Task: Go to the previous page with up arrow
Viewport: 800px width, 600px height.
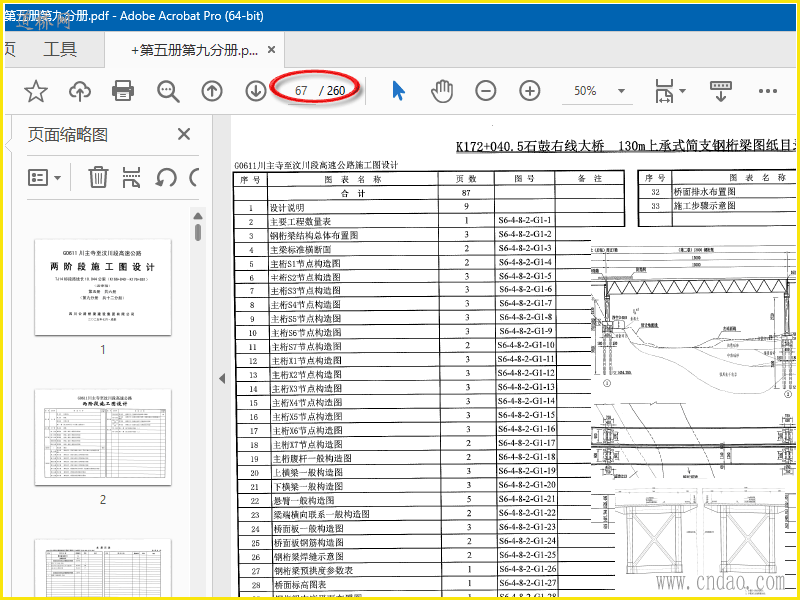Action: pyautogui.click(x=212, y=91)
